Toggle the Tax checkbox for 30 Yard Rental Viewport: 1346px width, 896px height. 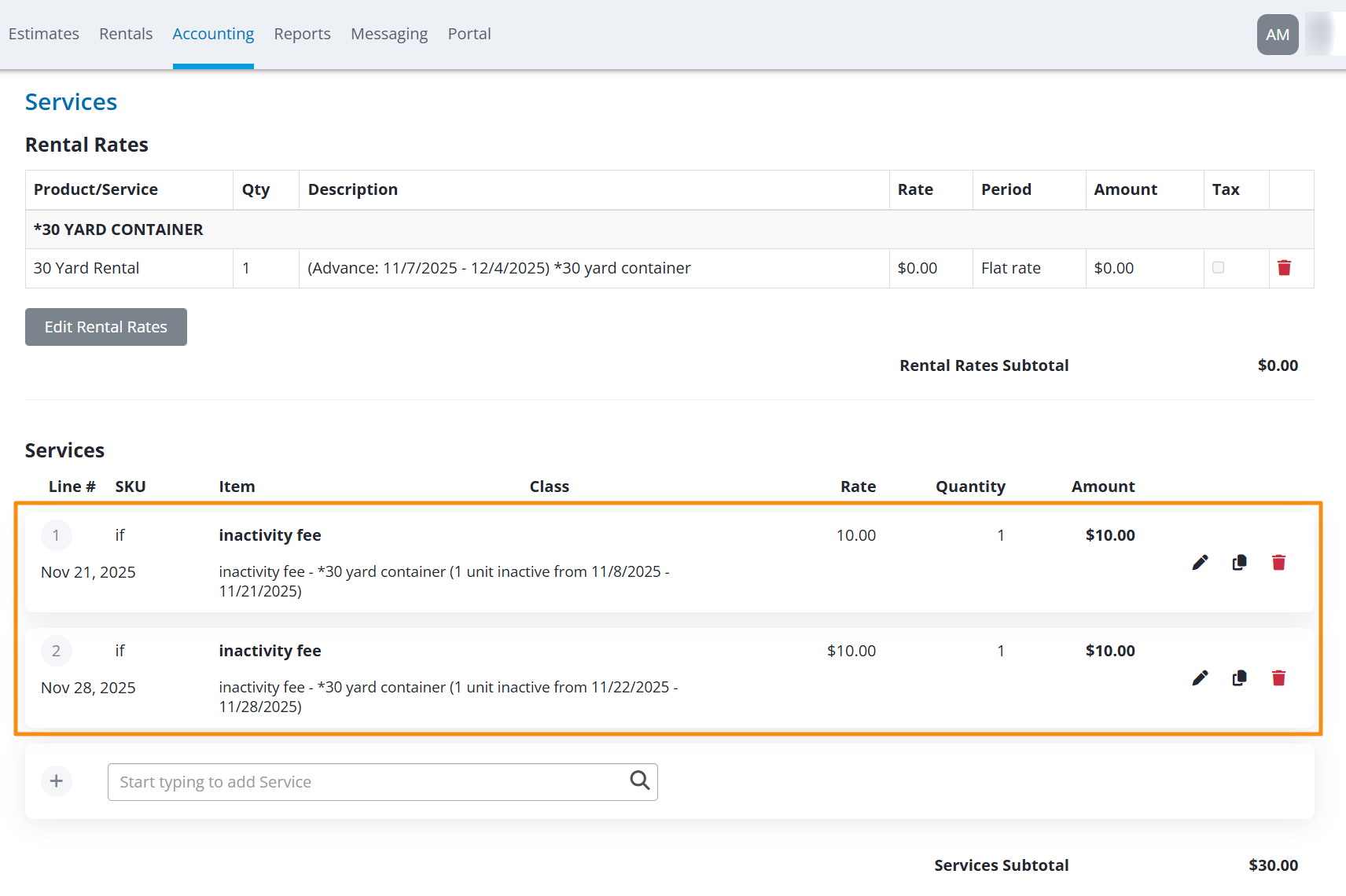click(1219, 267)
